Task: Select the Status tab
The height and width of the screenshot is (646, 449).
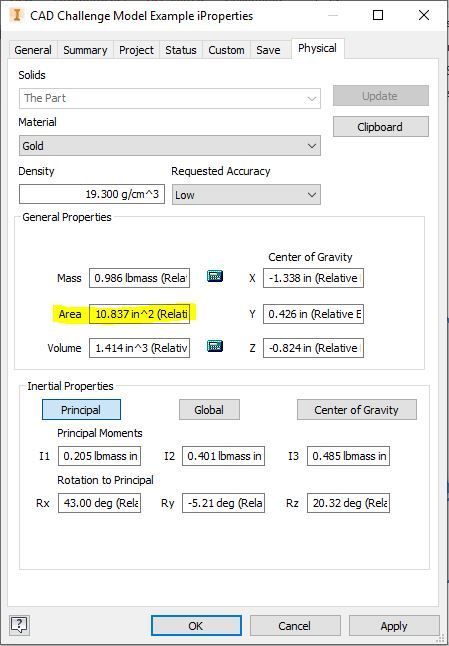Action: 181,50
